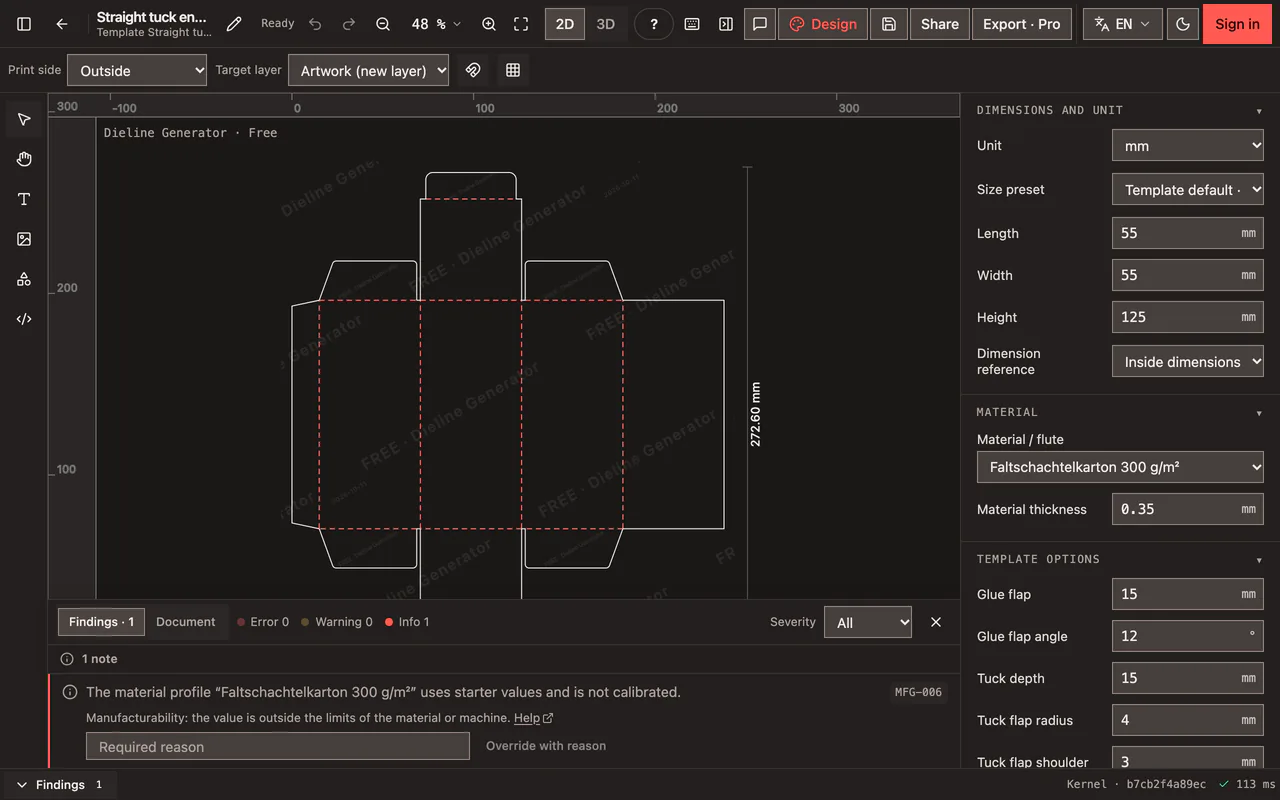
Task: Open the Material / flute dropdown
Action: (1120, 467)
